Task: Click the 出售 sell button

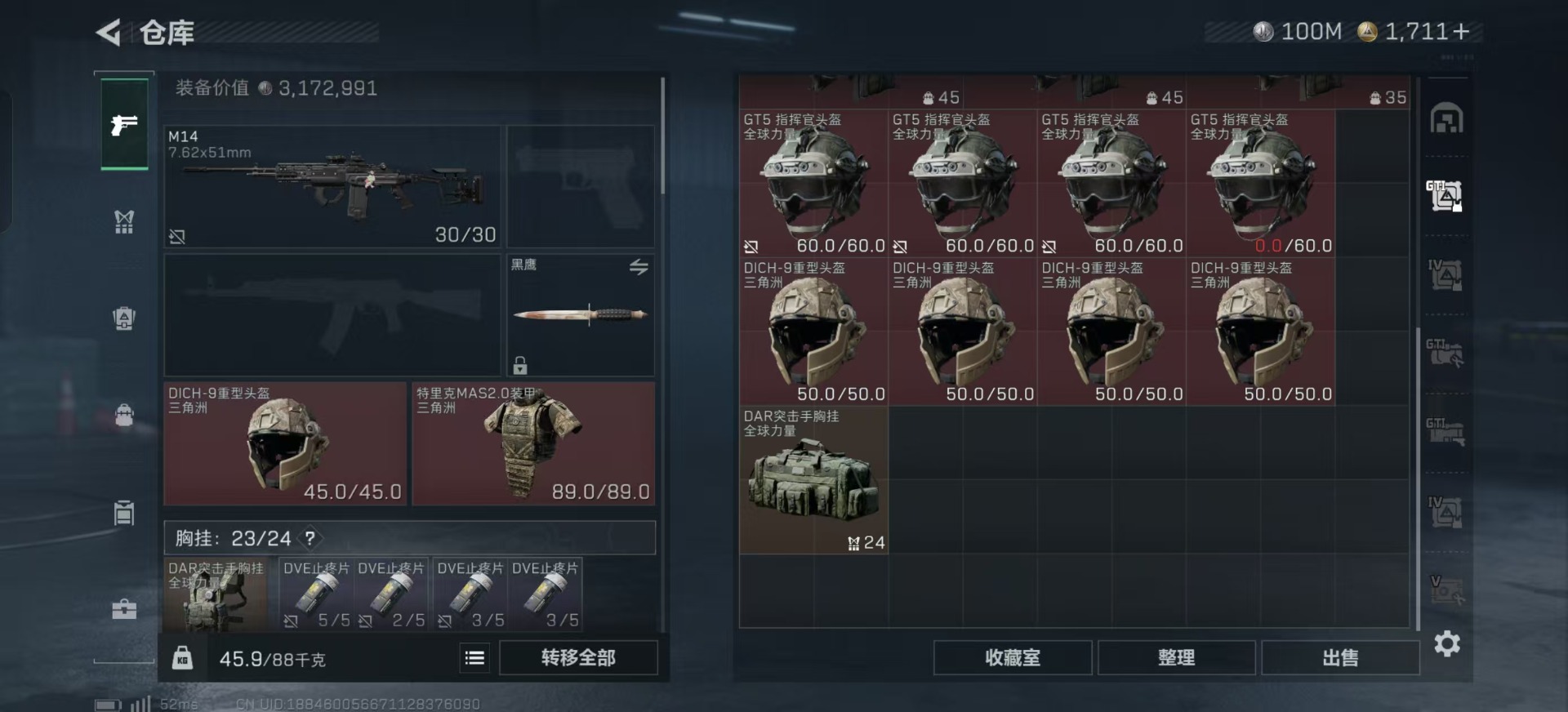Action: tap(1340, 657)
